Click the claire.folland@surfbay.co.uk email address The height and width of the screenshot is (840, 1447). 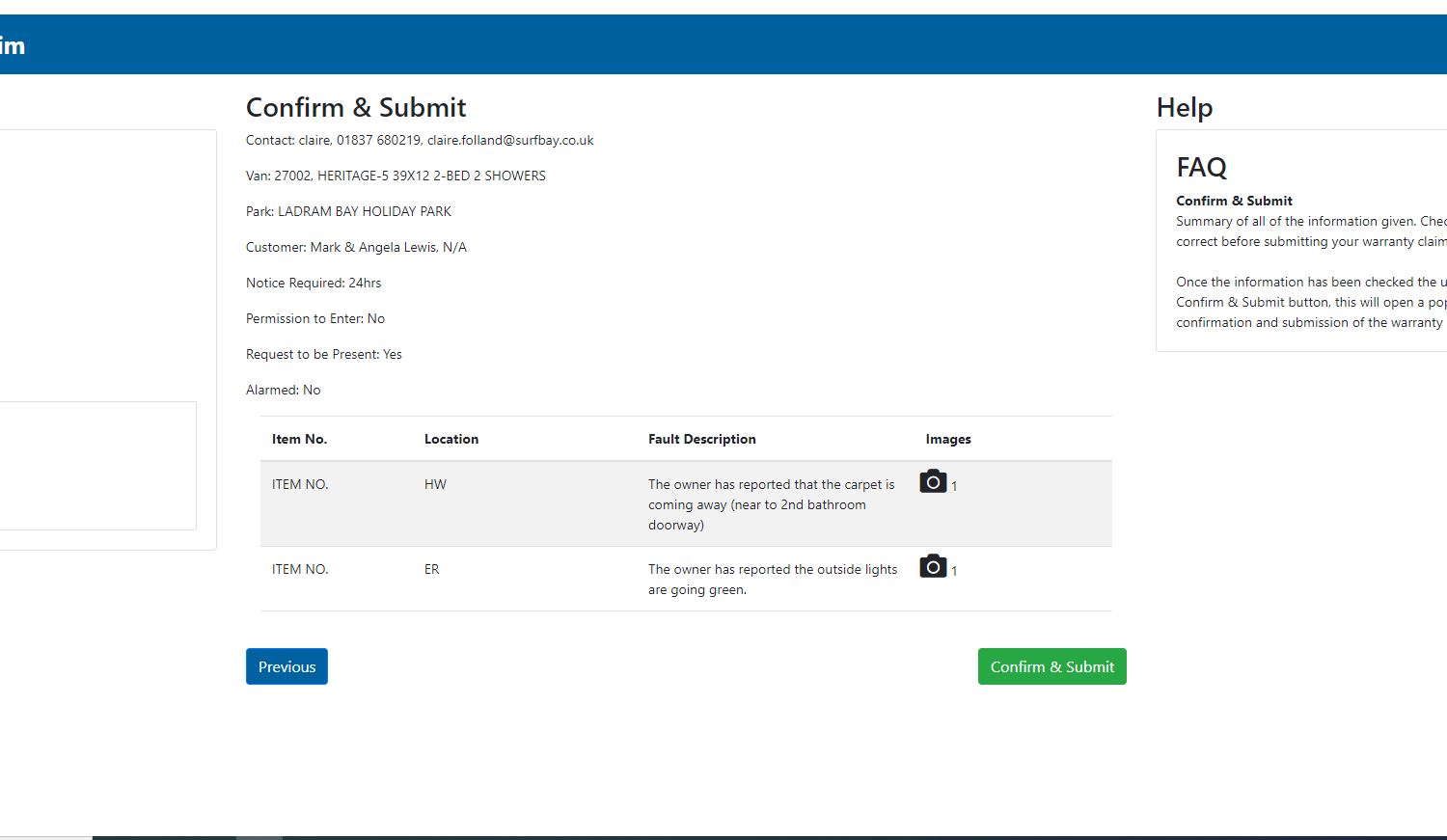[510, 140]
